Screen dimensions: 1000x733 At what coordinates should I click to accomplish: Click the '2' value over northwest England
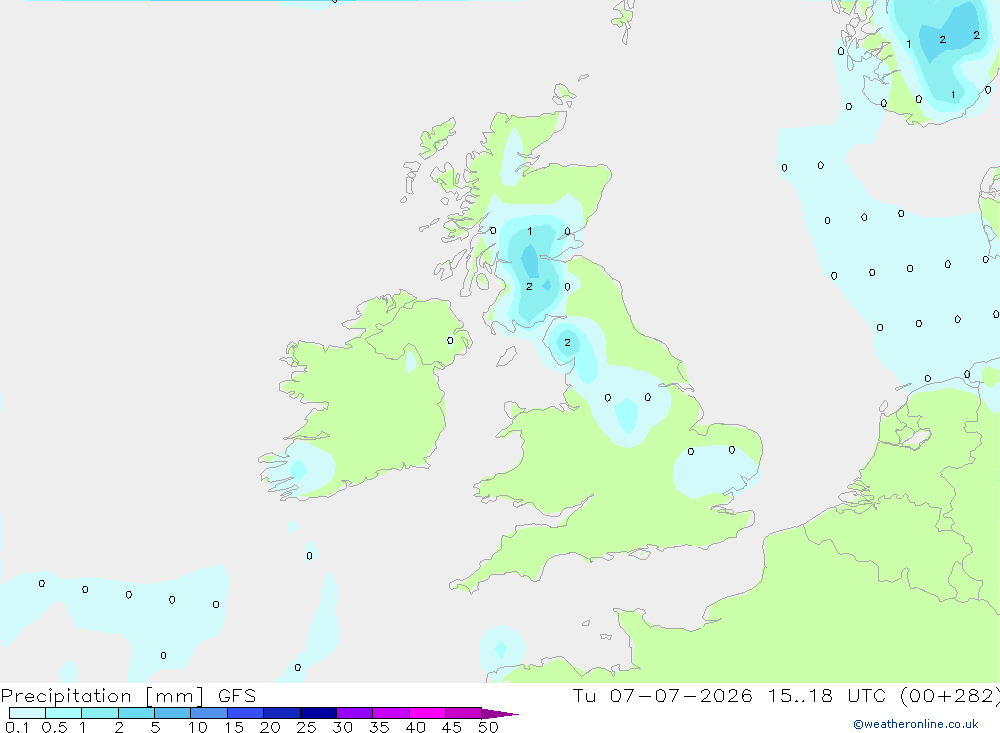[x=567, y=343]
